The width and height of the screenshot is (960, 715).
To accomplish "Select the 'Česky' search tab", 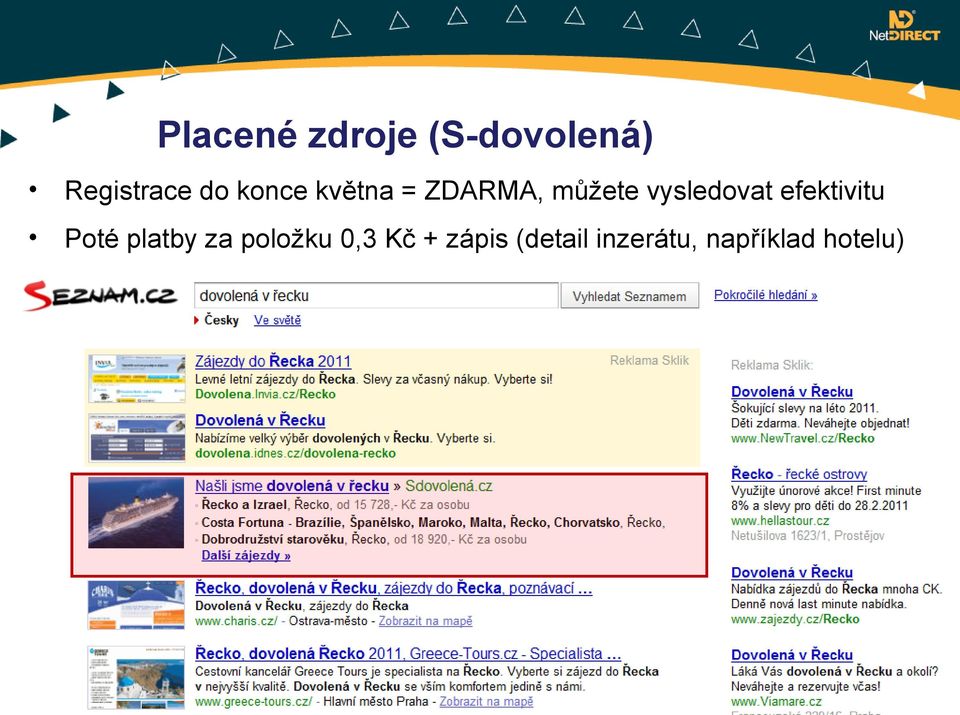I will (x=221, y=320).
